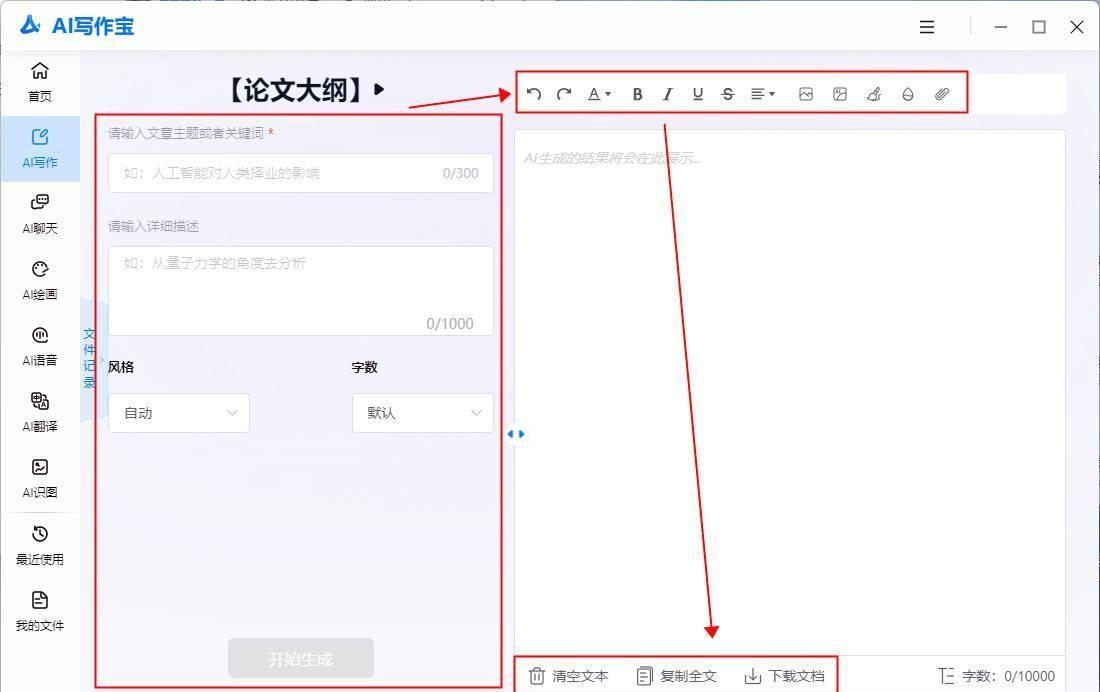
Task: Click the eraser clear-format icon
Action: (x=908, y=94)
